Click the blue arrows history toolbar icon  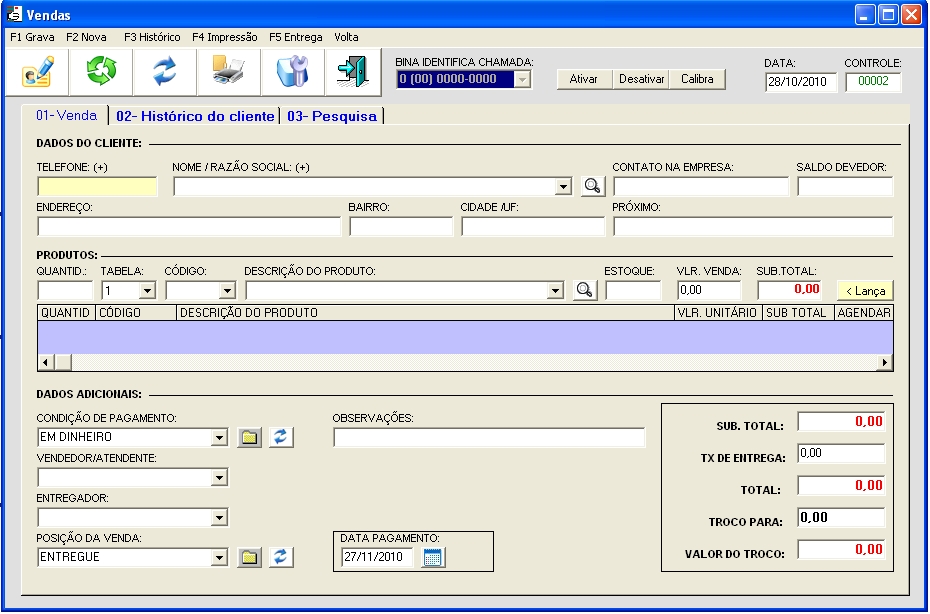[164, 73]
